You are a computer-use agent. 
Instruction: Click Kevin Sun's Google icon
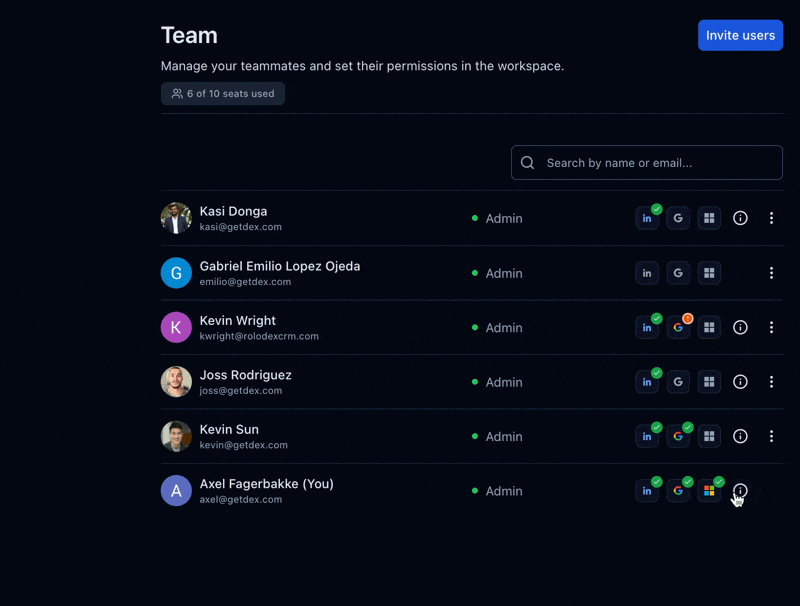click(678, 436)
